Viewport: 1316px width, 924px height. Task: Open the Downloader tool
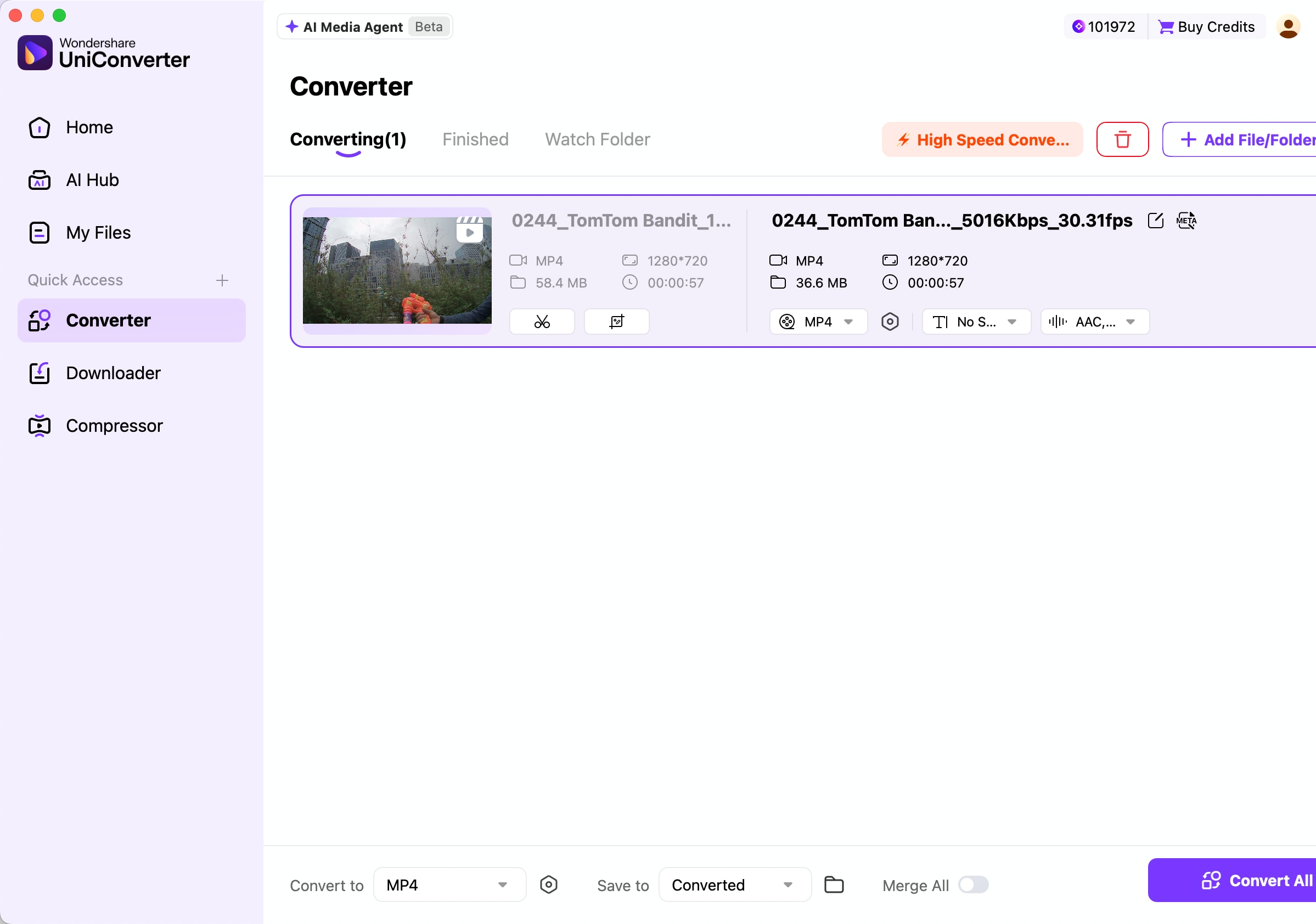pos(132,373)
